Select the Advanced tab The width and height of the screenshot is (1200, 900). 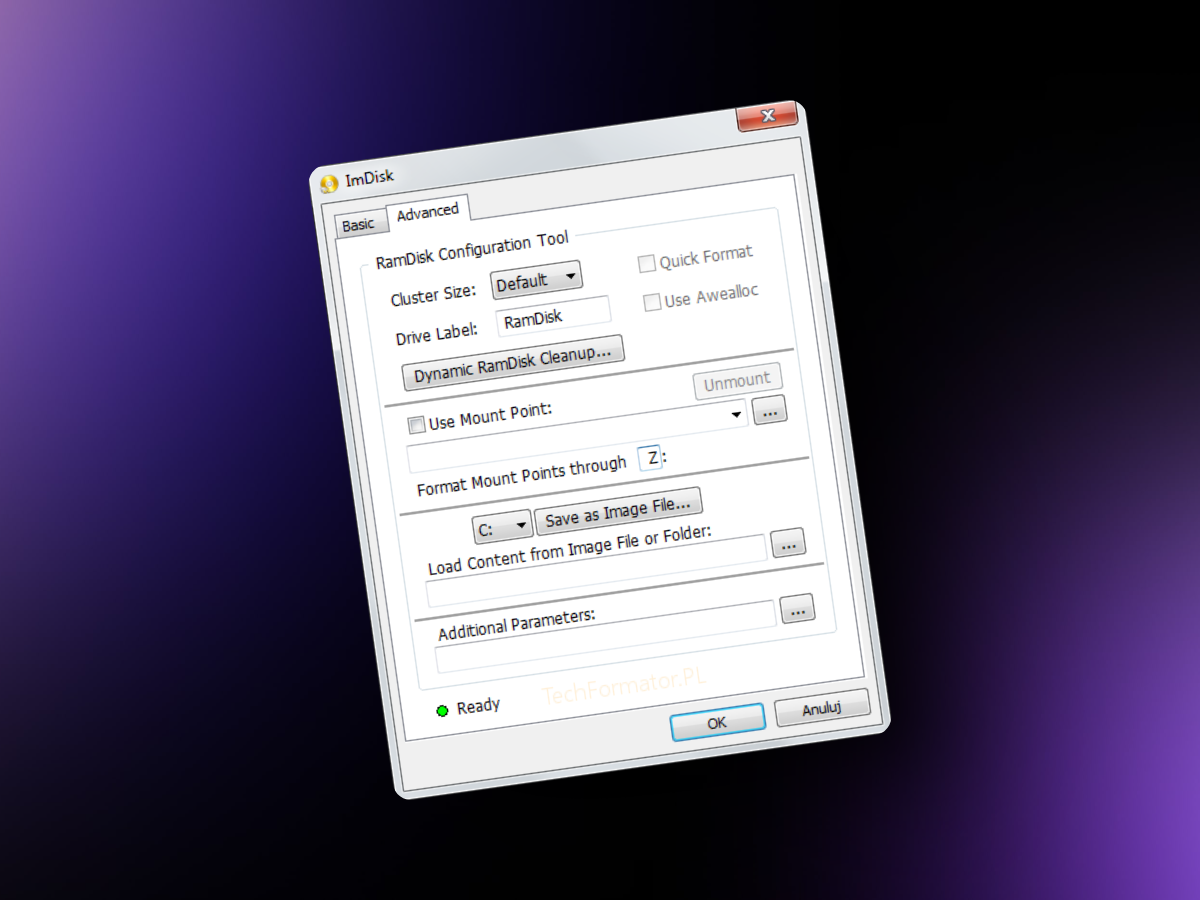click(428, 212)
